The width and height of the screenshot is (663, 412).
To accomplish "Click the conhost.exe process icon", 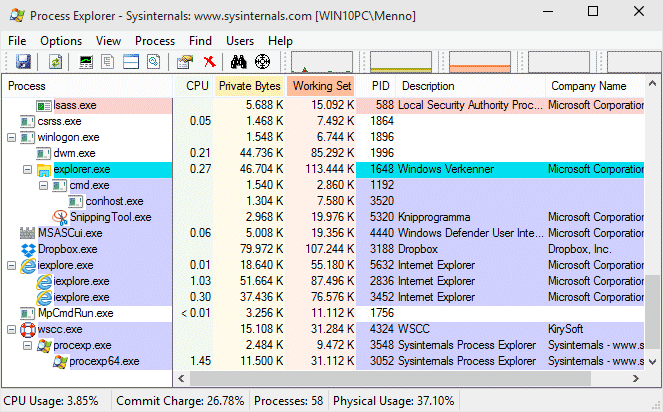I will 76,201.
